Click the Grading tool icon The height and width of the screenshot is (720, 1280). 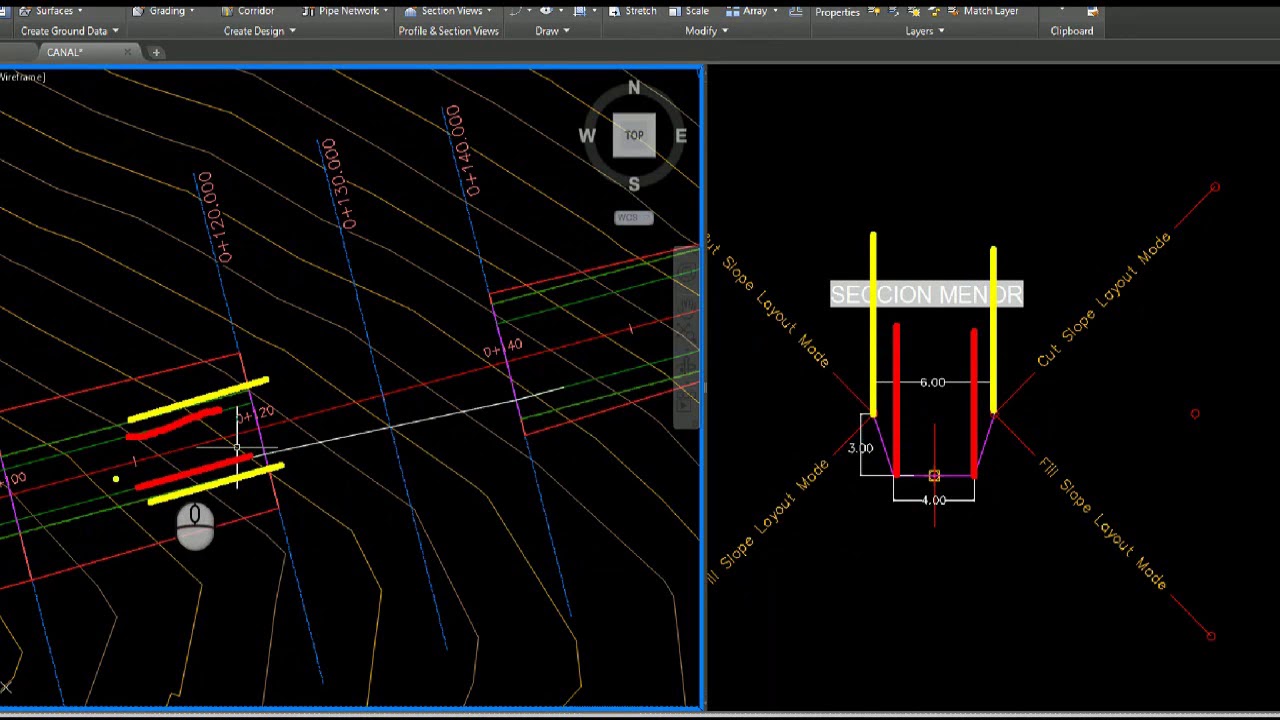point(140,11)
